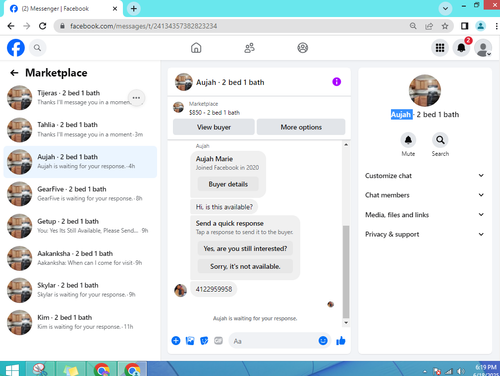Click the scroll down arrow in chat
This screenshot has height=376, width=500.
[x=346, y=323]
